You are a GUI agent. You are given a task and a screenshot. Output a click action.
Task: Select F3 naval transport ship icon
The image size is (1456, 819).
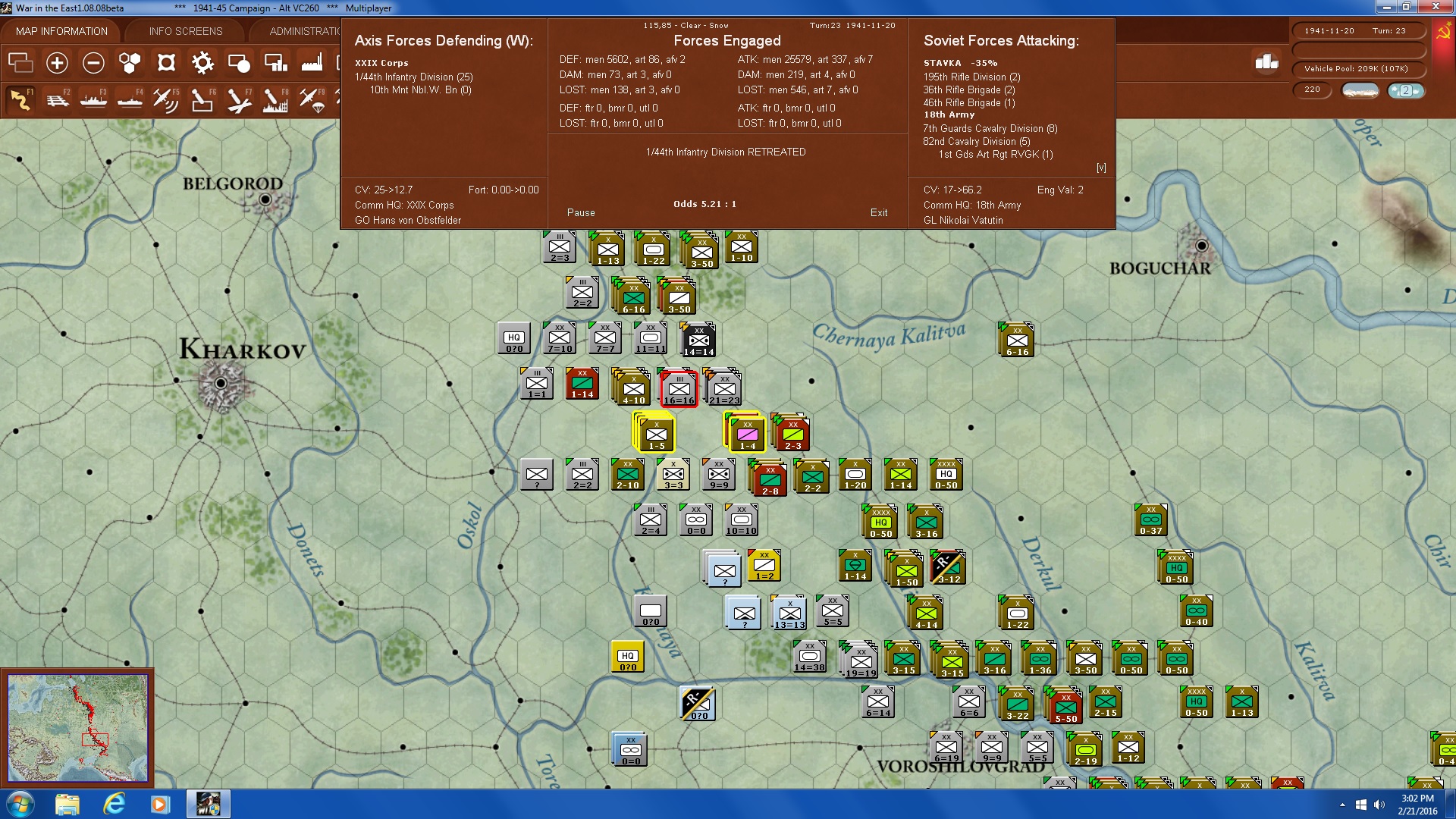point(93,99)
